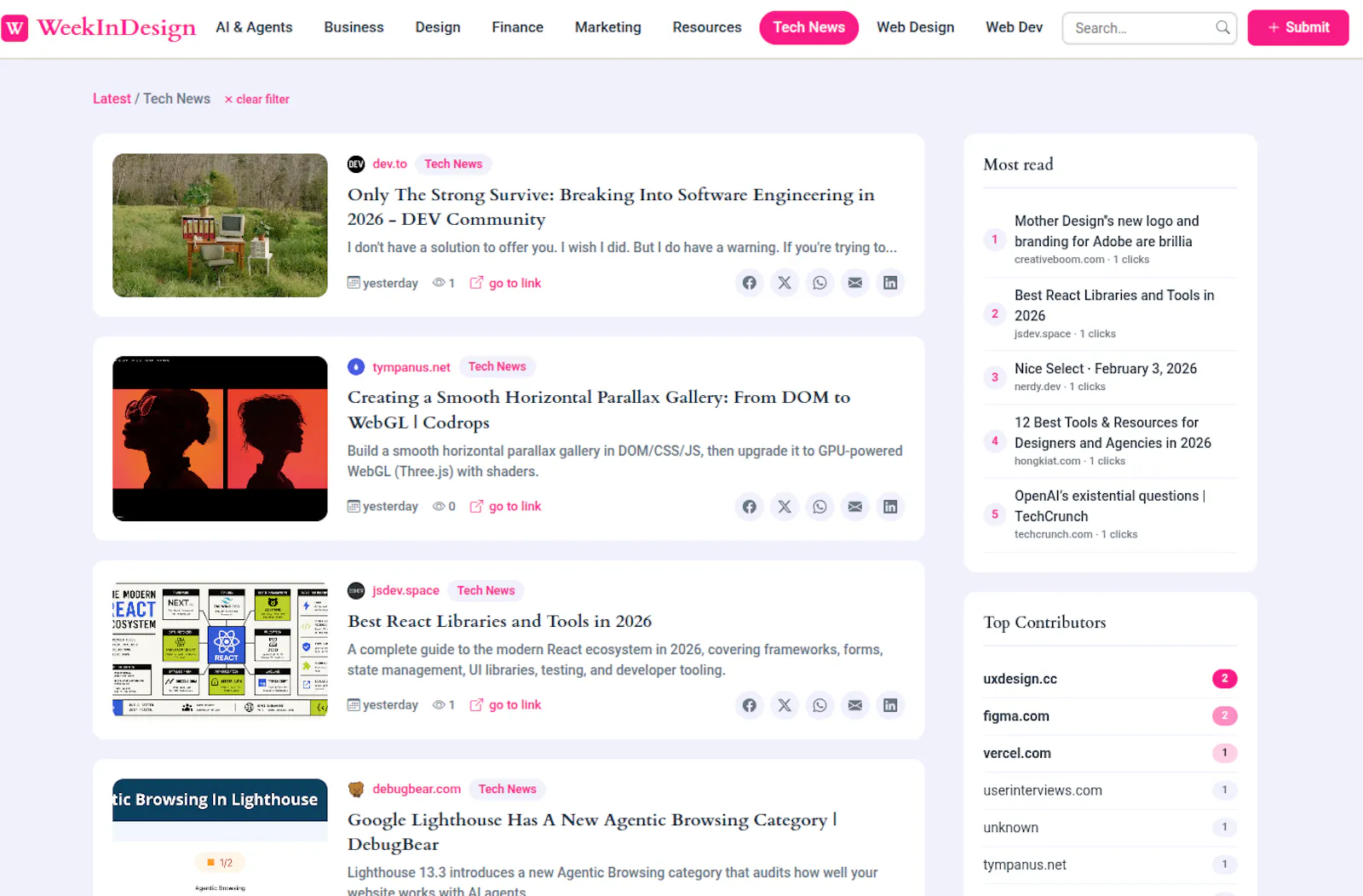Click Tech News tag on dev.to article

tap(453, 164)
